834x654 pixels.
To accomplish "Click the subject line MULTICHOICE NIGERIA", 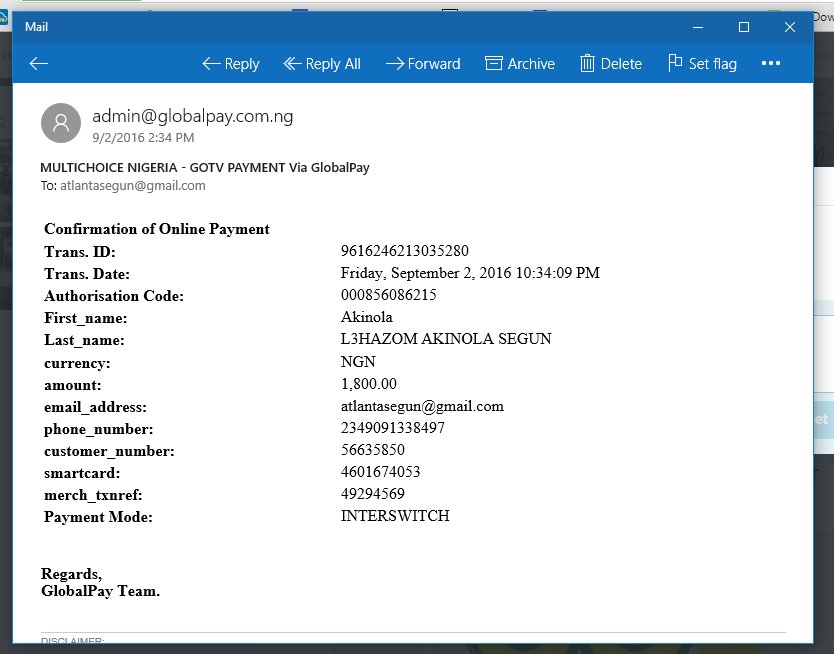I will coord(205,167).
